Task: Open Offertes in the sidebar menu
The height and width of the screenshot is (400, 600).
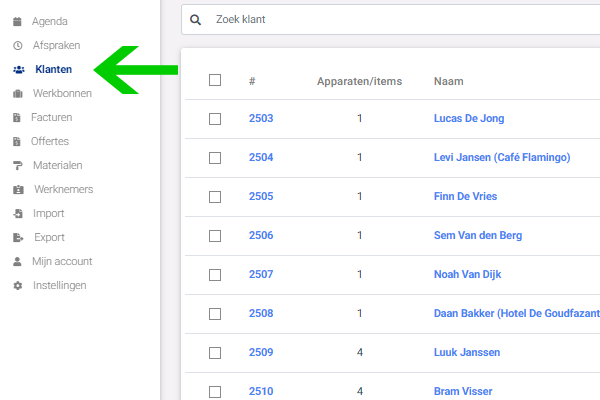Action: click(50, 141)
